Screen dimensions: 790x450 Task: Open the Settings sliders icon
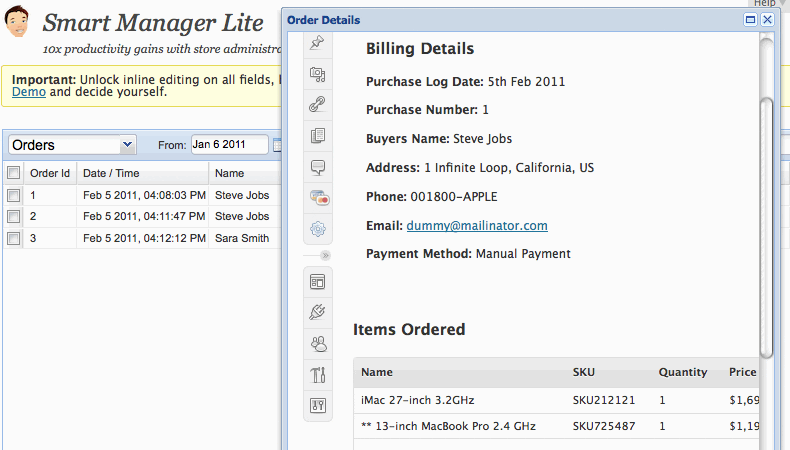[318, 405]
